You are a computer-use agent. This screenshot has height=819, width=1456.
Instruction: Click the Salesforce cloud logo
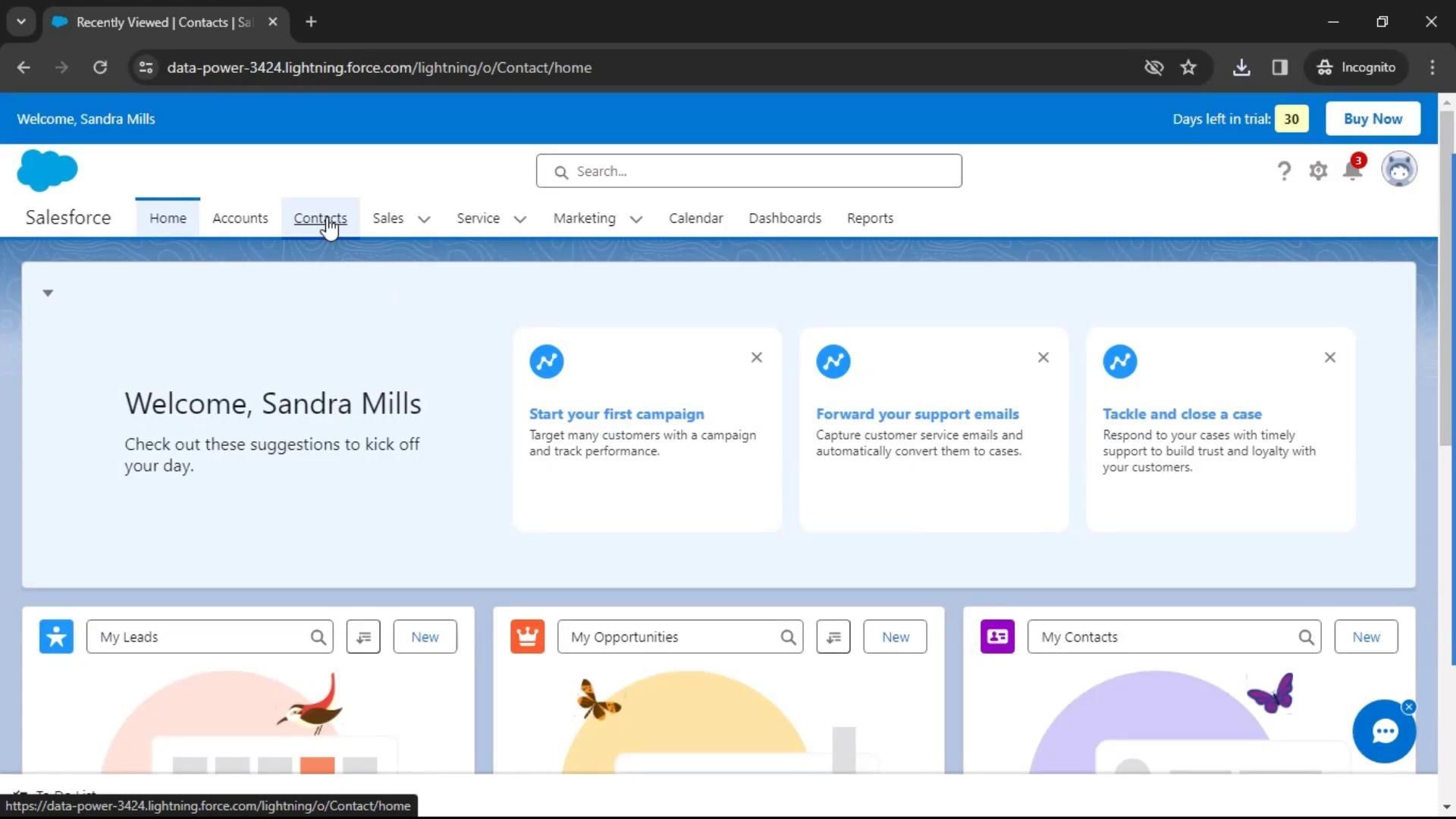[x=47, y=170]
